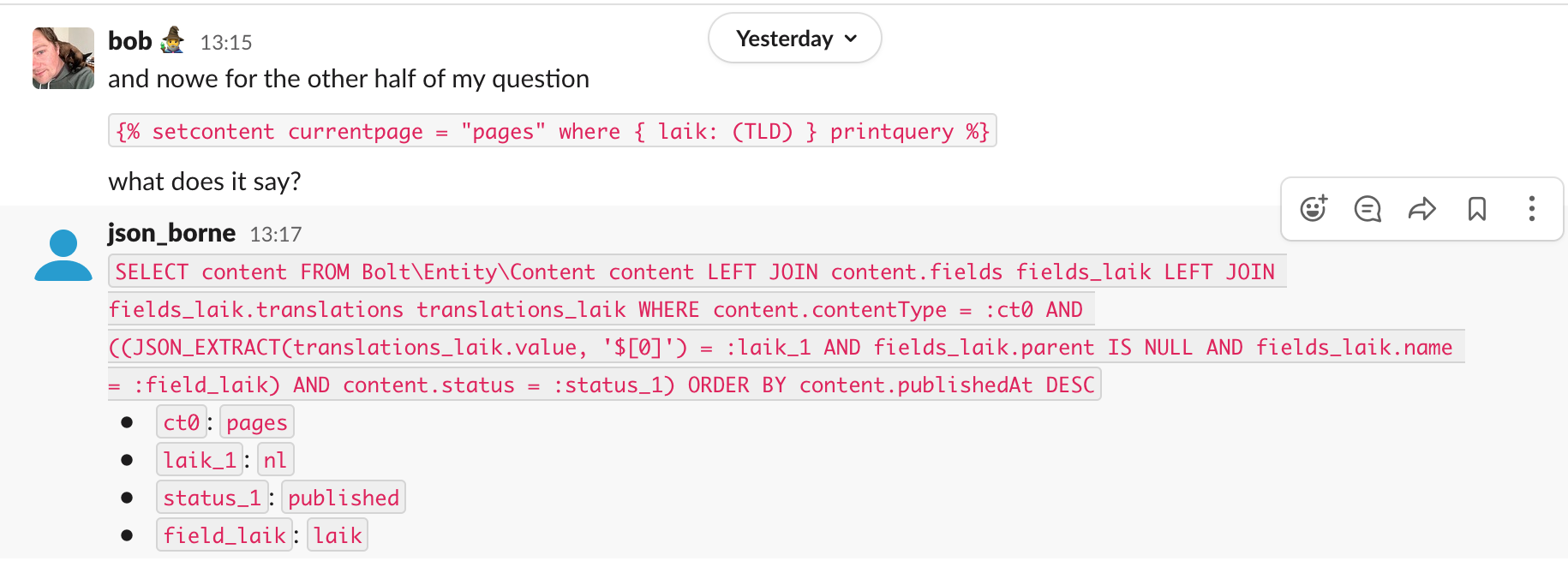Image resolution: width=1568 pixels, height=567 pixels.
Task: Expand the chevron on the Yesterday pill
Action: pos(849,38)
